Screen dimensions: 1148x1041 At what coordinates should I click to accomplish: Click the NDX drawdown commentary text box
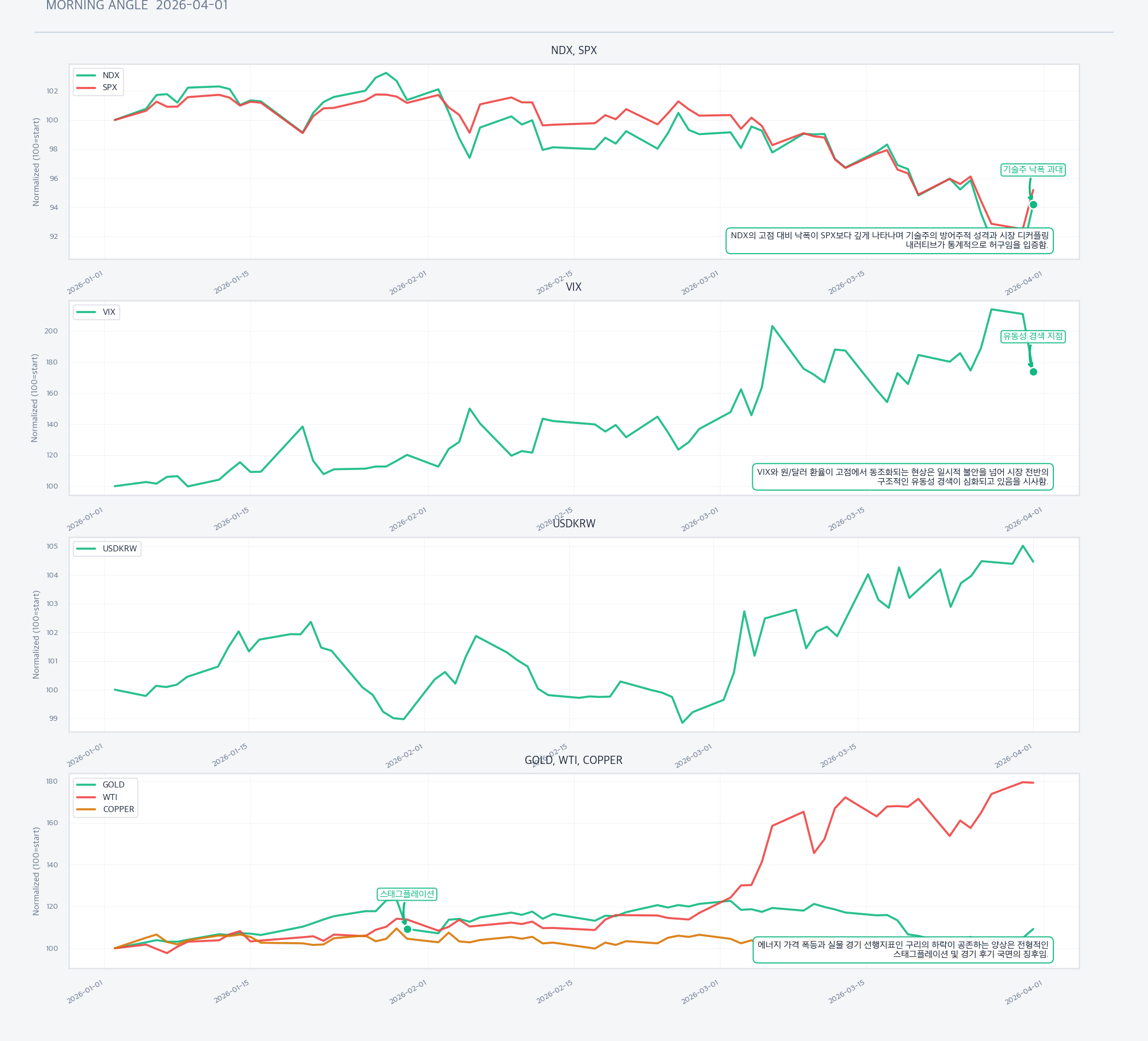pos(889,240)
